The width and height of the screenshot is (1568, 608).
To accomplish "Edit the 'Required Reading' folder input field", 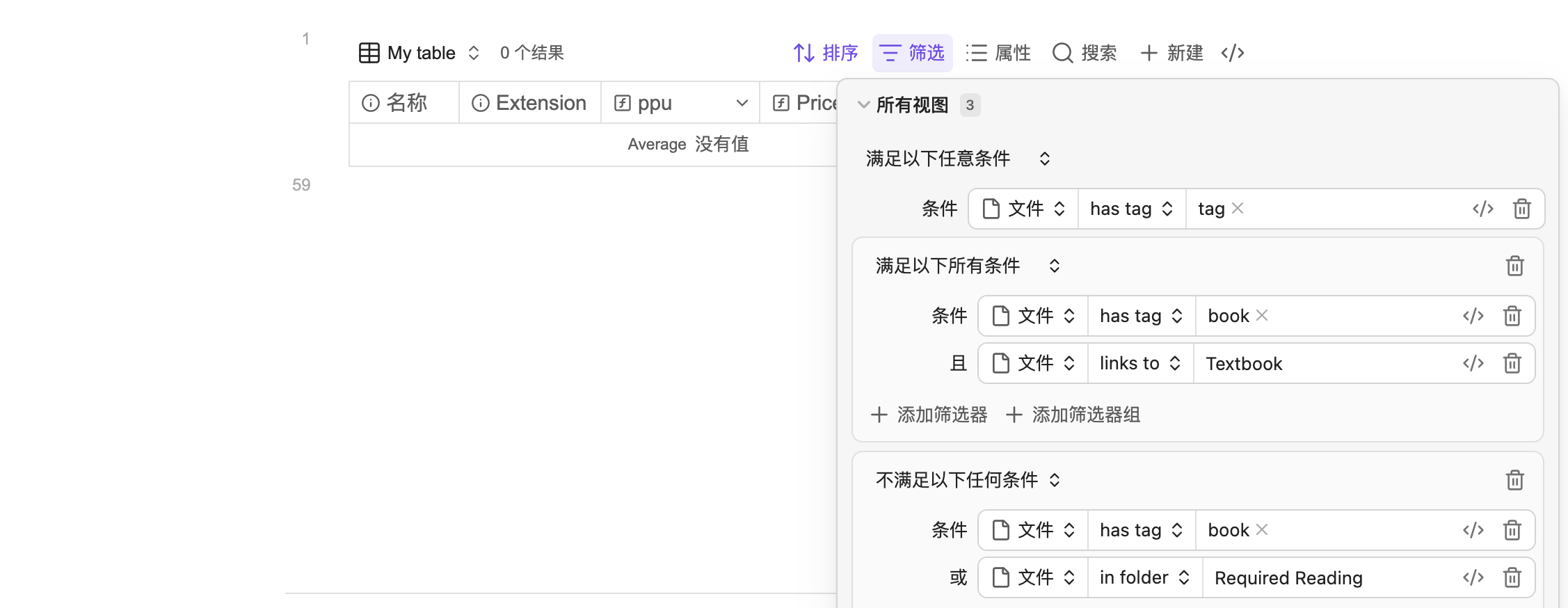I will coord(1327,577).
